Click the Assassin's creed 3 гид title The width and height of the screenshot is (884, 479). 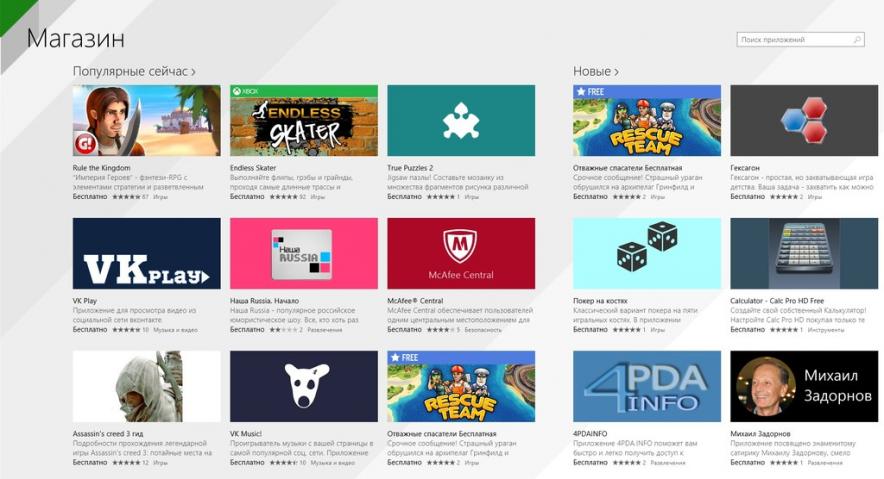pyautogui.click(x=108, y=434)
